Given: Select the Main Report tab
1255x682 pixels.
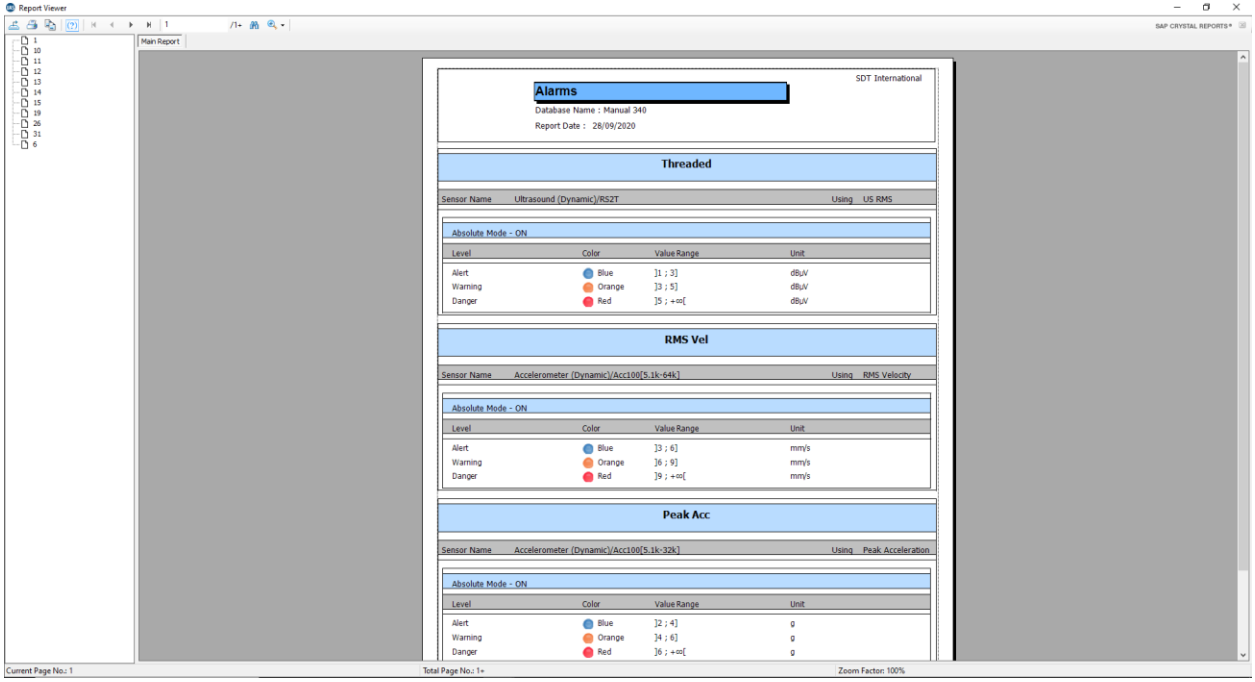Looking at the screenshot, I should click(x=160, y=42).
